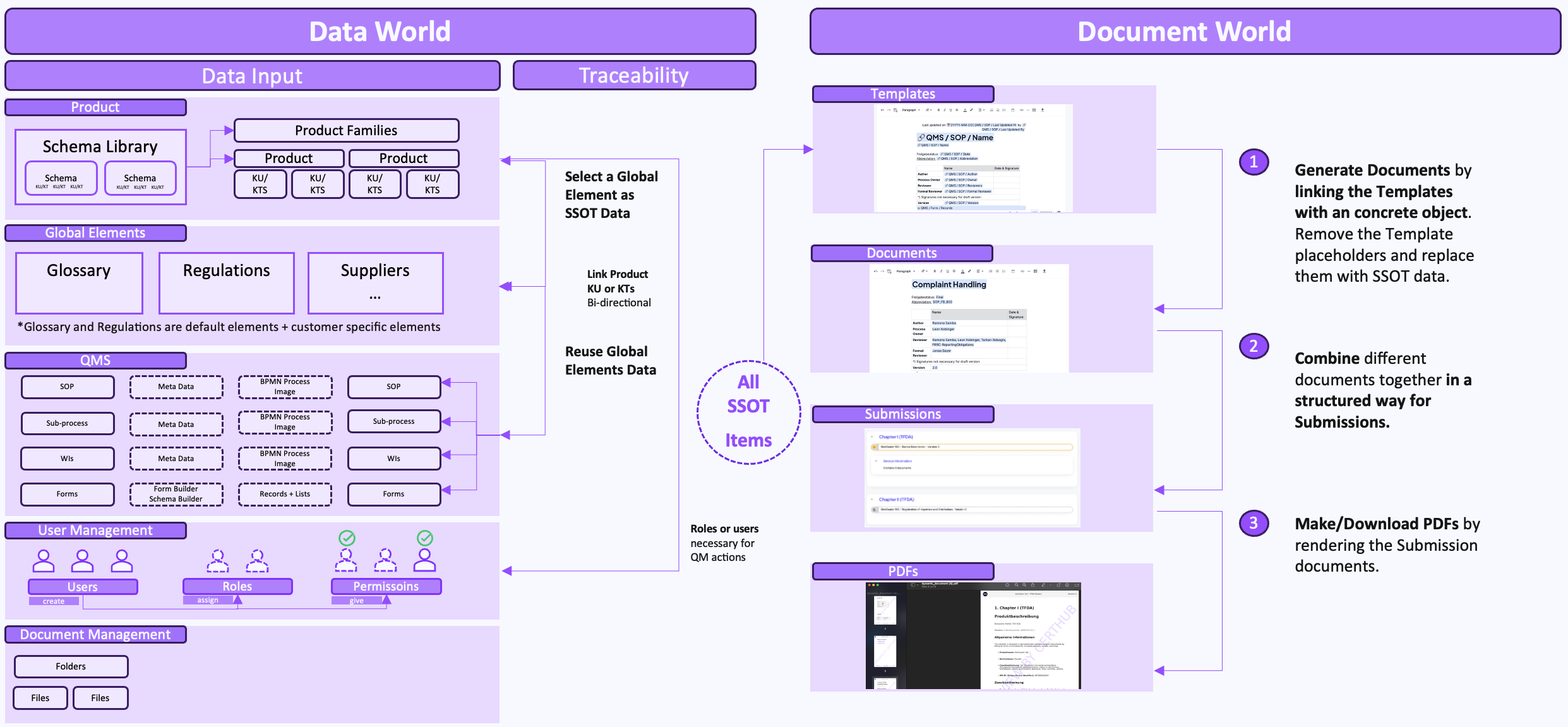Viewport: 1568px width, 727px height.
Task: Click the Zoom In icon in the PDF viewer
Action: [x=1025, y=585]
